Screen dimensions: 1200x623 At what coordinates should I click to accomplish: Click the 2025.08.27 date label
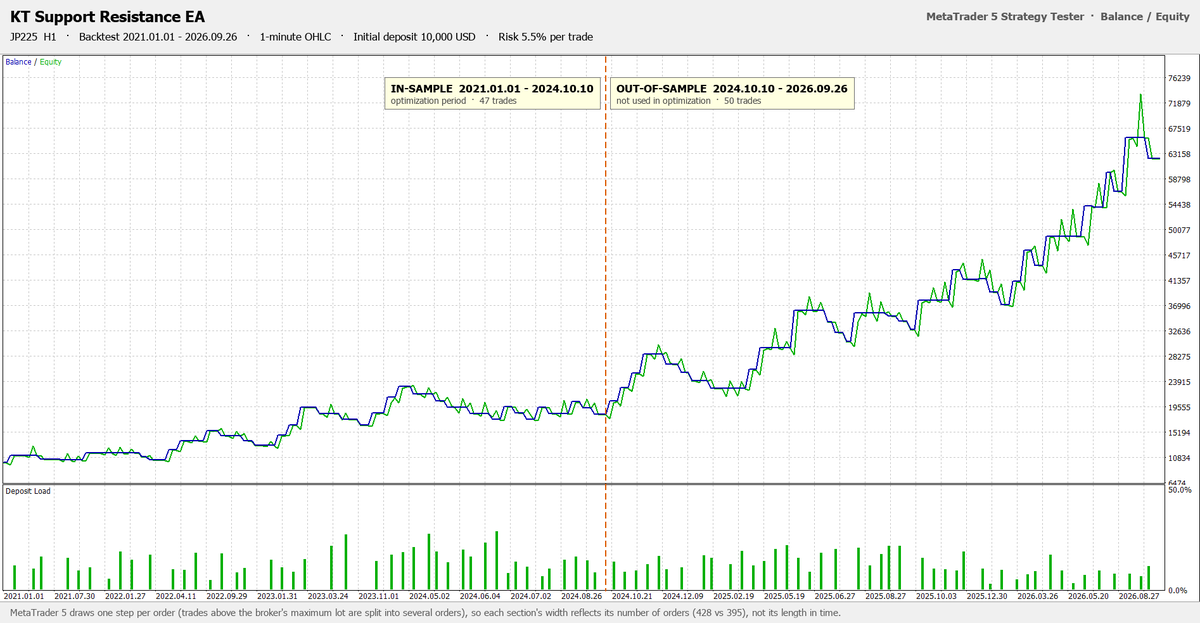tap(886, 596)
